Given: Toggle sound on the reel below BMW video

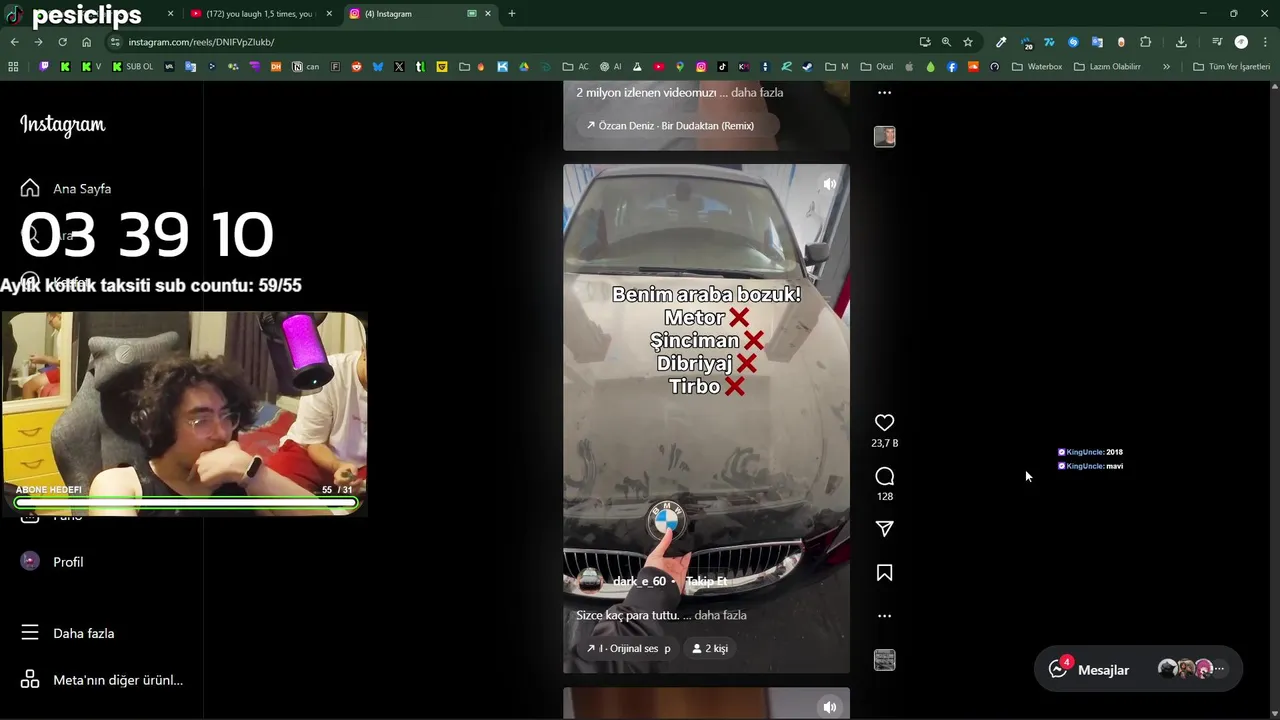Looking at the screenshot, I should (x=829, y=707).
